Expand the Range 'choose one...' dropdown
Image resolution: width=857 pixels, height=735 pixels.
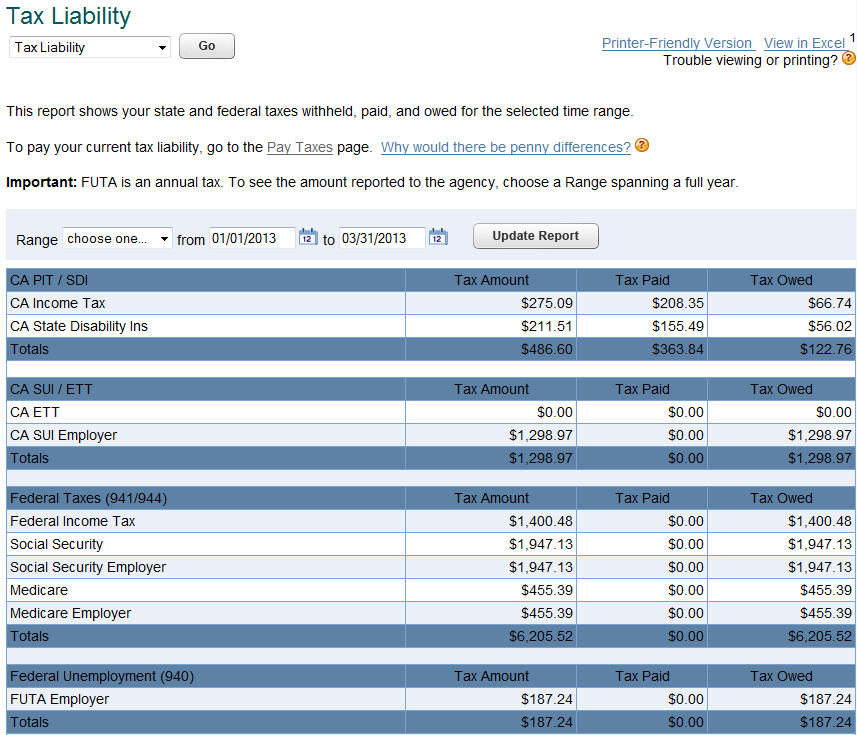click(x=116, y=238)
